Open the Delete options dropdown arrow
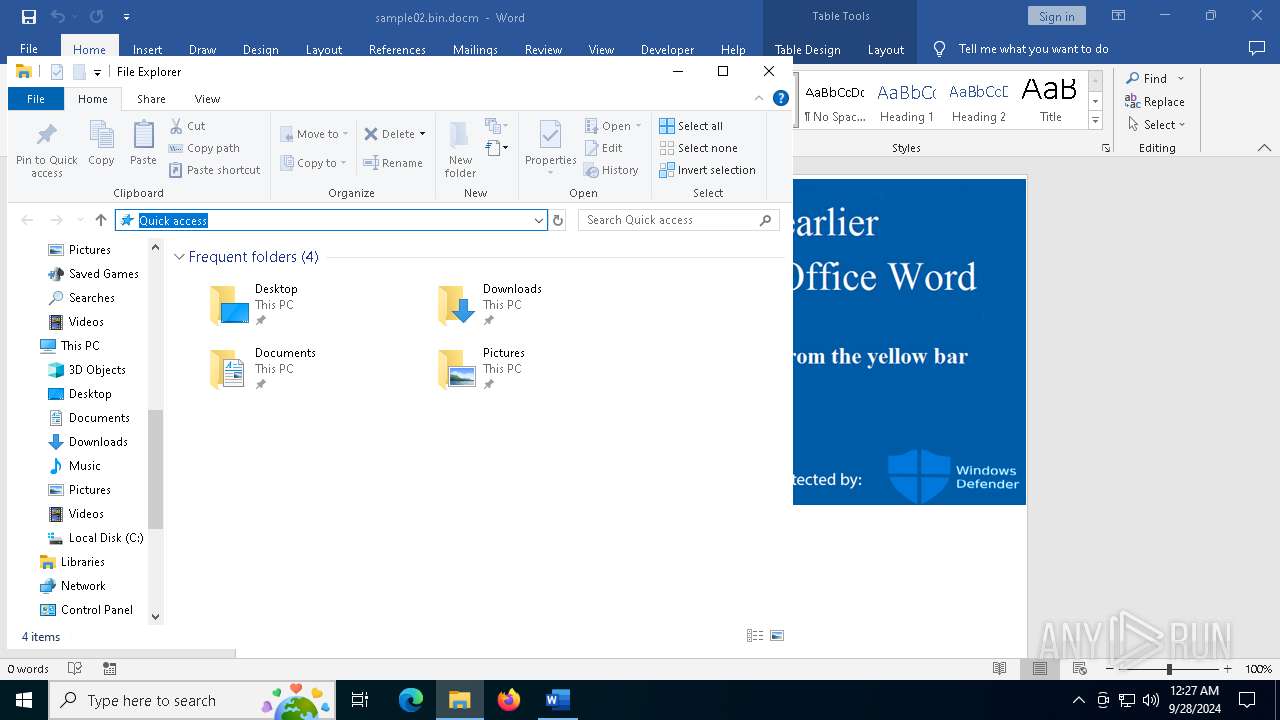This screenshot has height=720, width=1280. (x=422, y=134)
